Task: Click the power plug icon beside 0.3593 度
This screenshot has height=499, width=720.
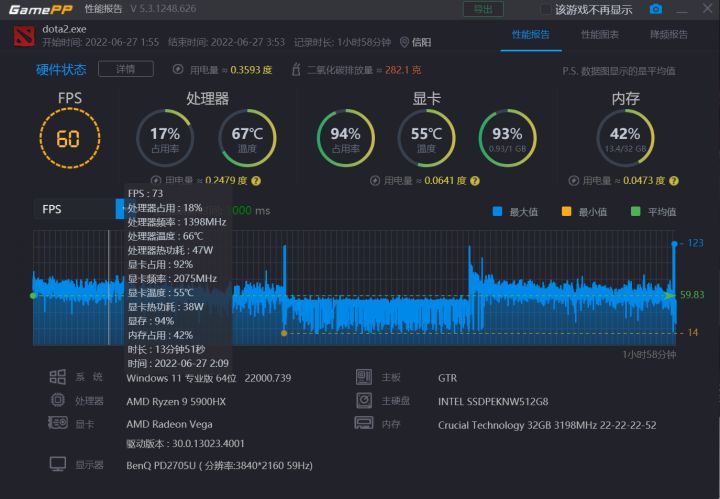Action: pos(178,69)
